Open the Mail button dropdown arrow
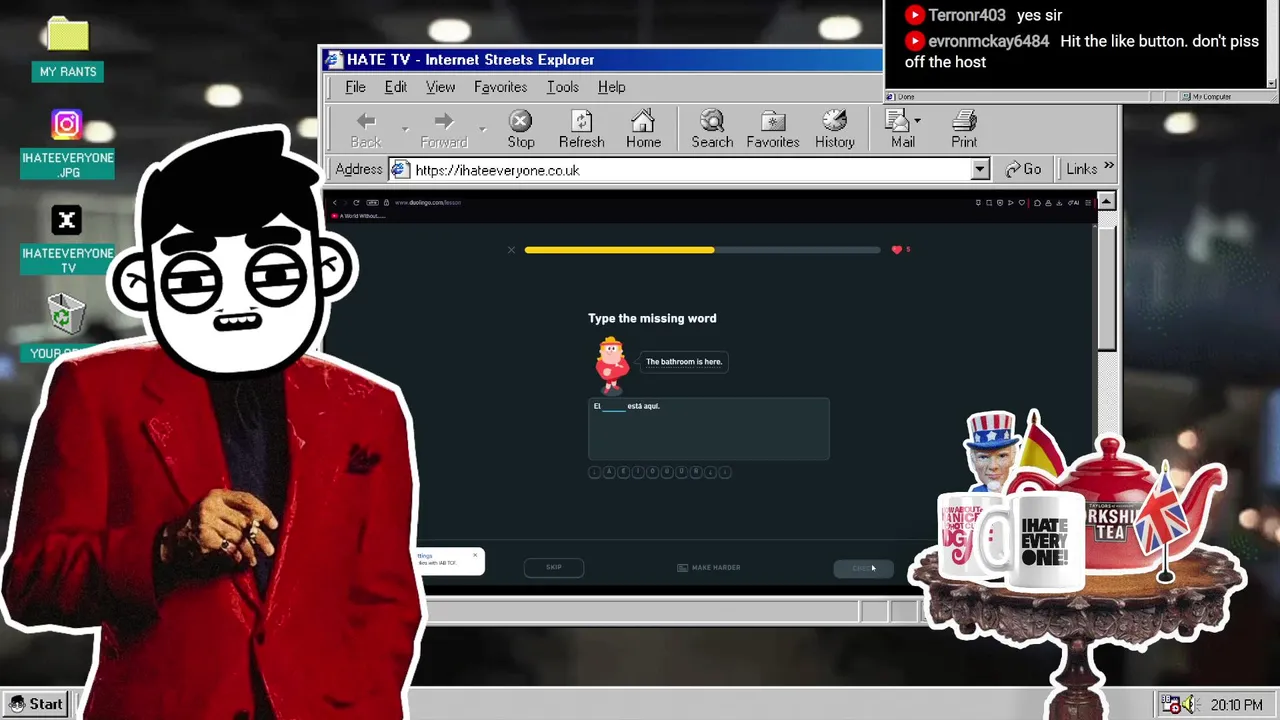This screenshot has height=720, width=1280. click(x=917, y=121)
